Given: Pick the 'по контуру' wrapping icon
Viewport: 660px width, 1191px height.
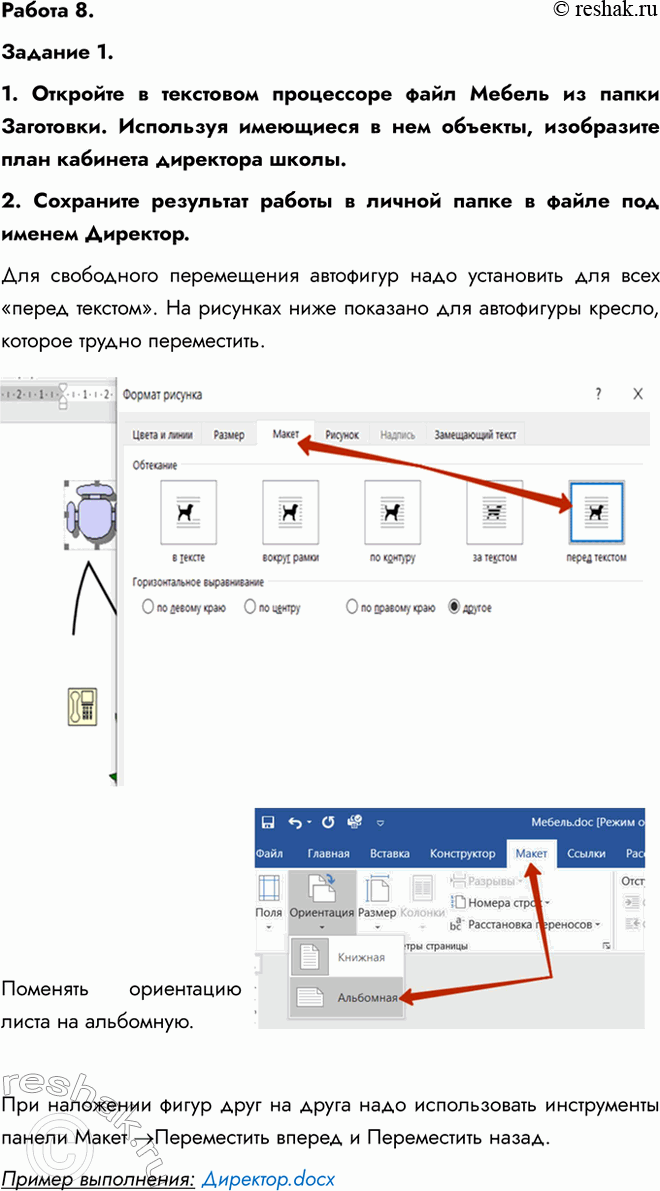Looking at the screenshot, I should 392,512.
